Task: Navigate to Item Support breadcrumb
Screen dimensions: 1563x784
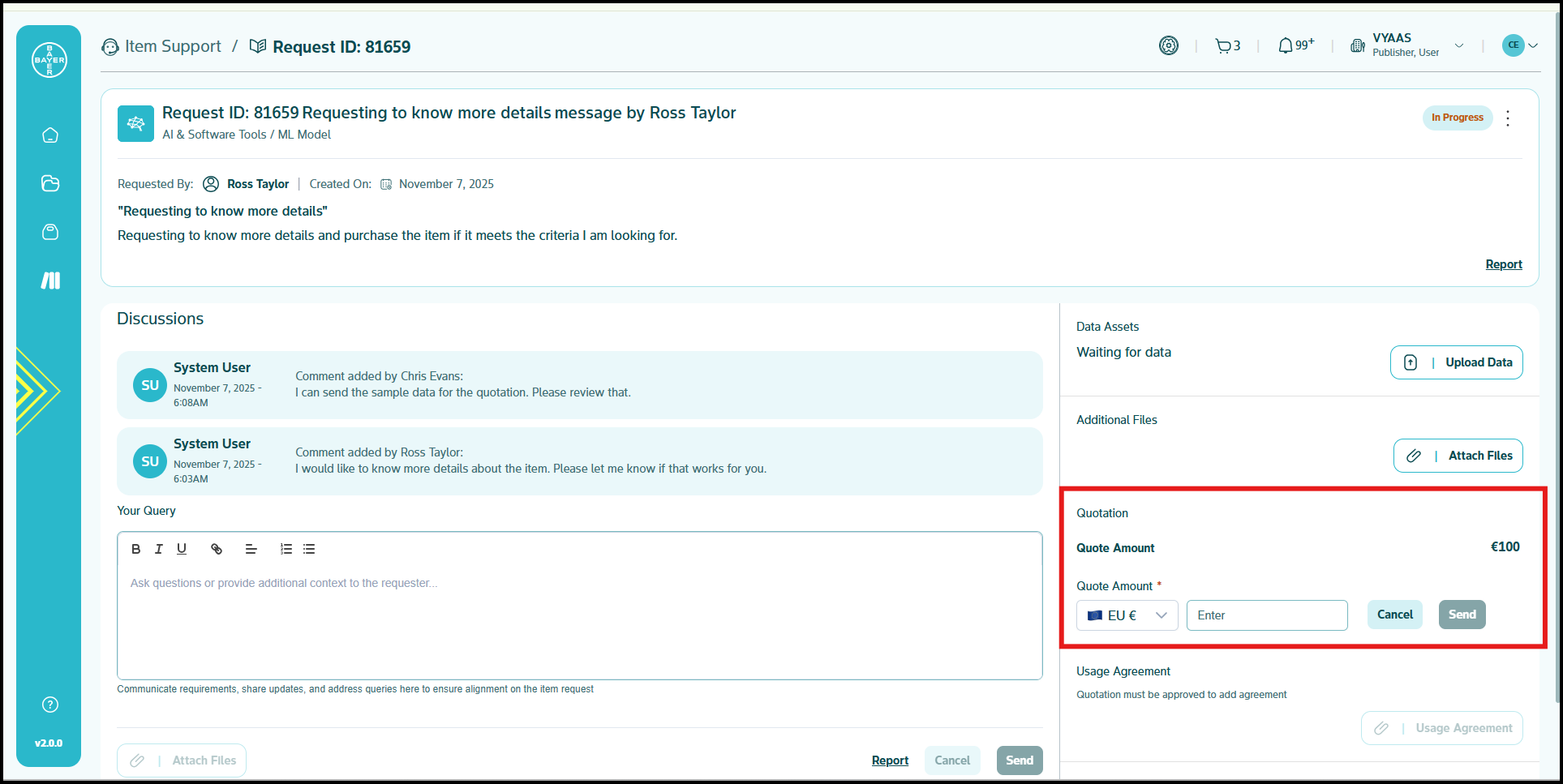Action: 172,47
